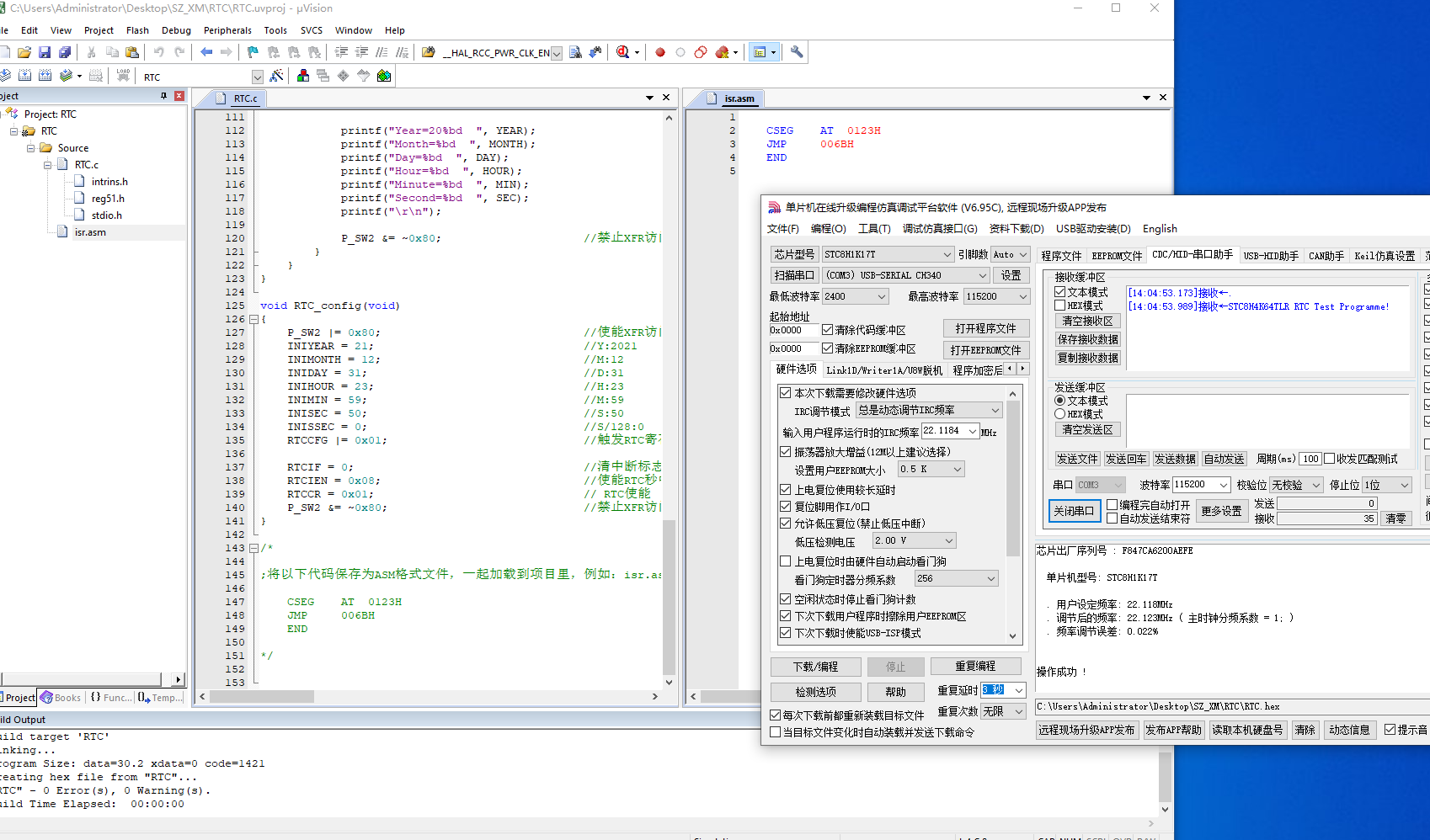
Task: Open the 低压检测电压 2.00 V dropdown
Action: click(x=915, y=540)
